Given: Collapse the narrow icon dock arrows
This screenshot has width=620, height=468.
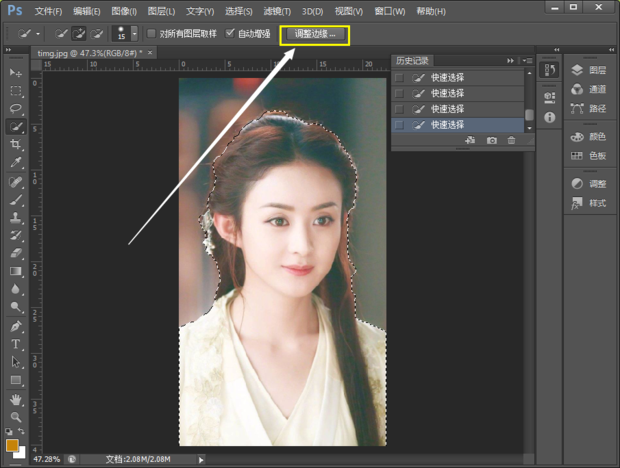Looking at the screenshot, I should coord(557,50).
